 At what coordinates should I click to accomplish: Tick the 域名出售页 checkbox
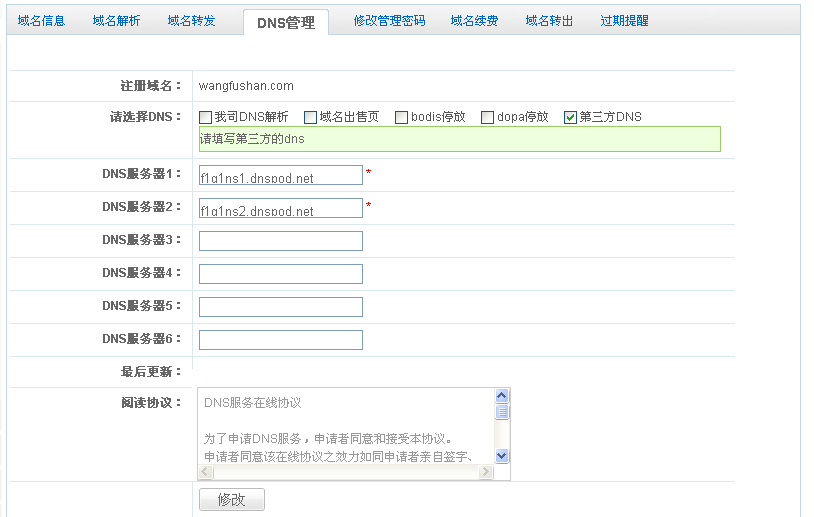[311, 117]
